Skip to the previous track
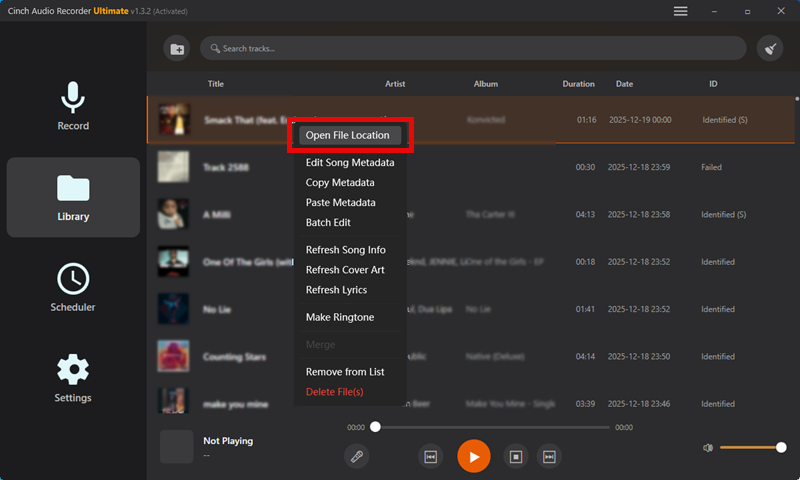800x480 pixels. coord(431,456)
